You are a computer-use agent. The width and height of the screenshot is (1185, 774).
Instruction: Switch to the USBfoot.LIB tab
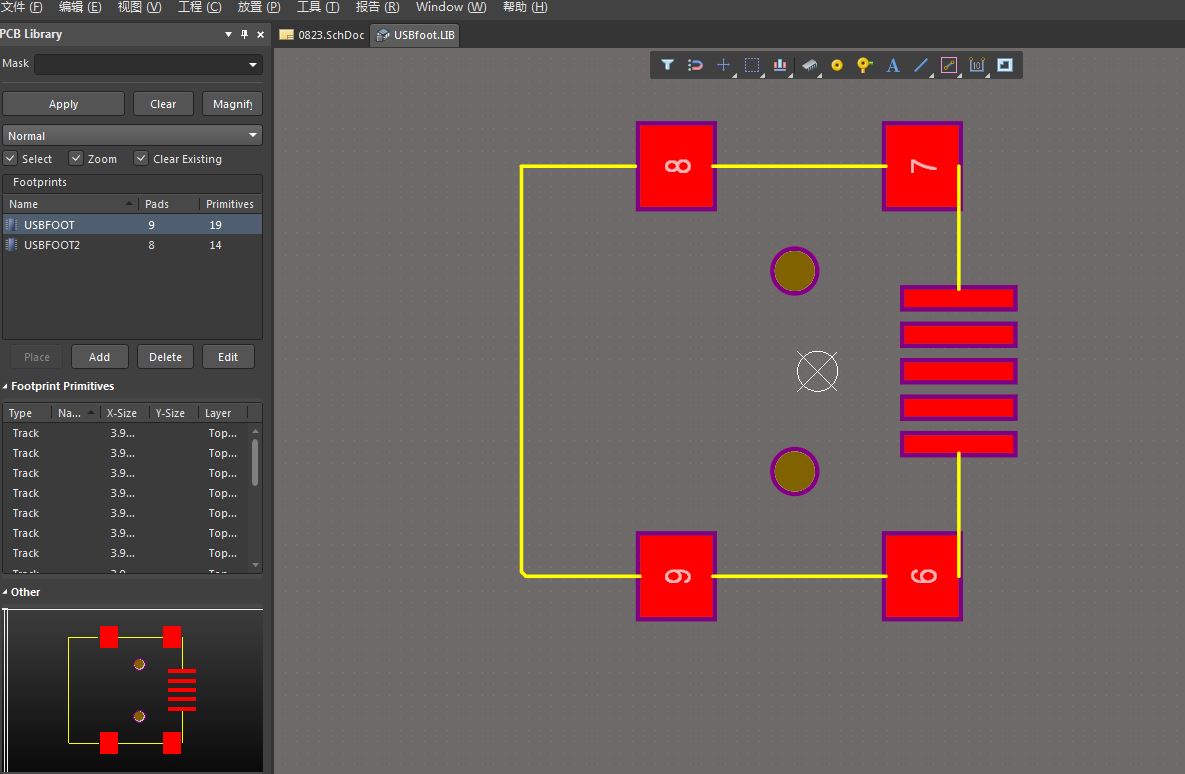click(416, 35)
